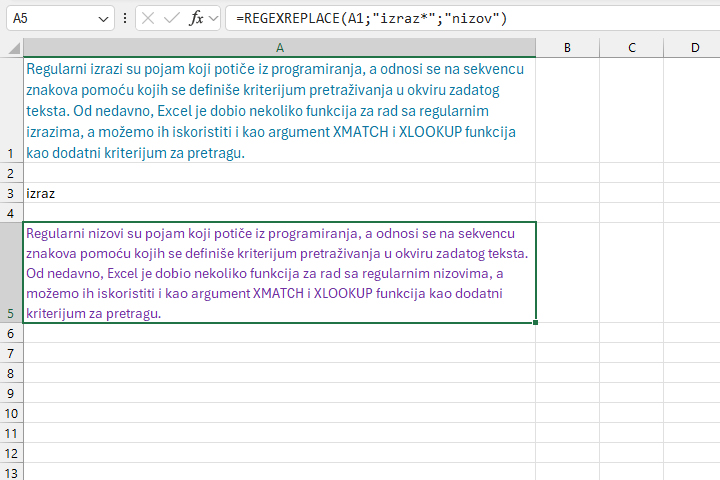Expand the Name Box dropdown arrow

pyautogui.click(x=105, y=19)
